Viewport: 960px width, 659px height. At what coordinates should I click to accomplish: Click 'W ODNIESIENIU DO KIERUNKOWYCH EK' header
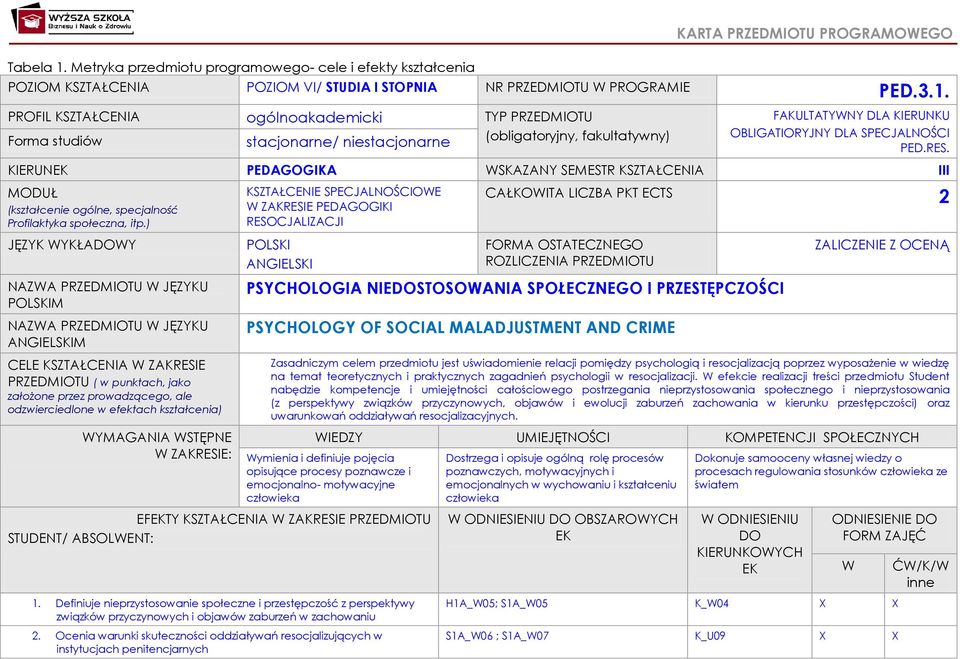click(x=749, y=544)
